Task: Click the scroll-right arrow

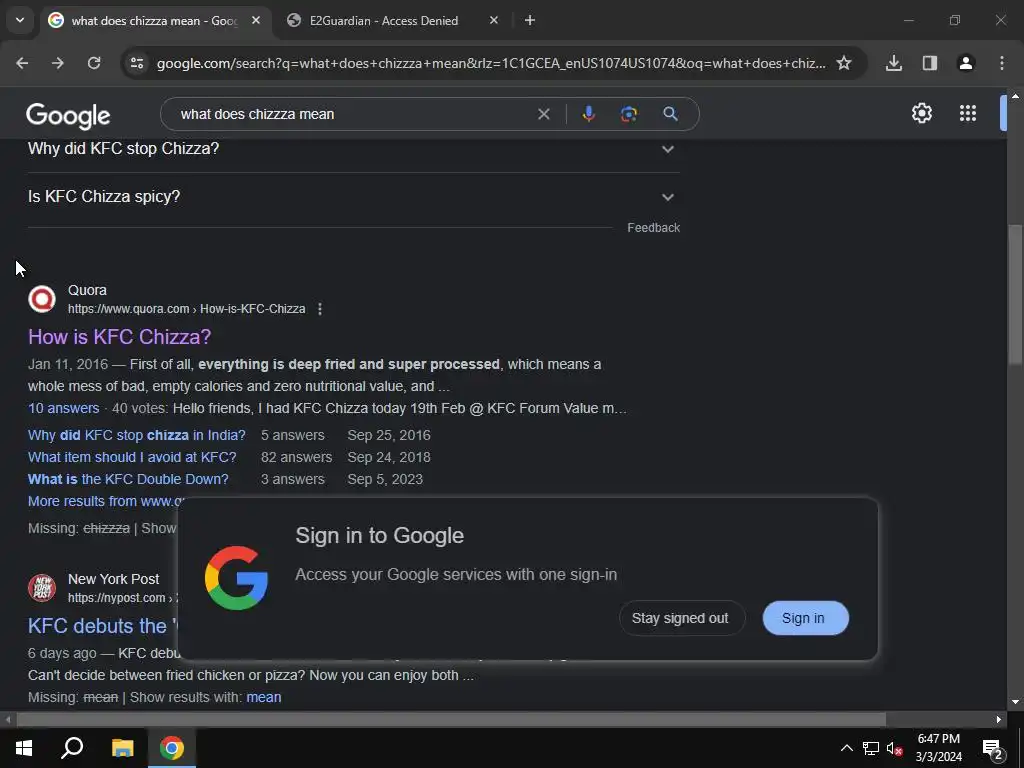Action: tap(999, 720)
